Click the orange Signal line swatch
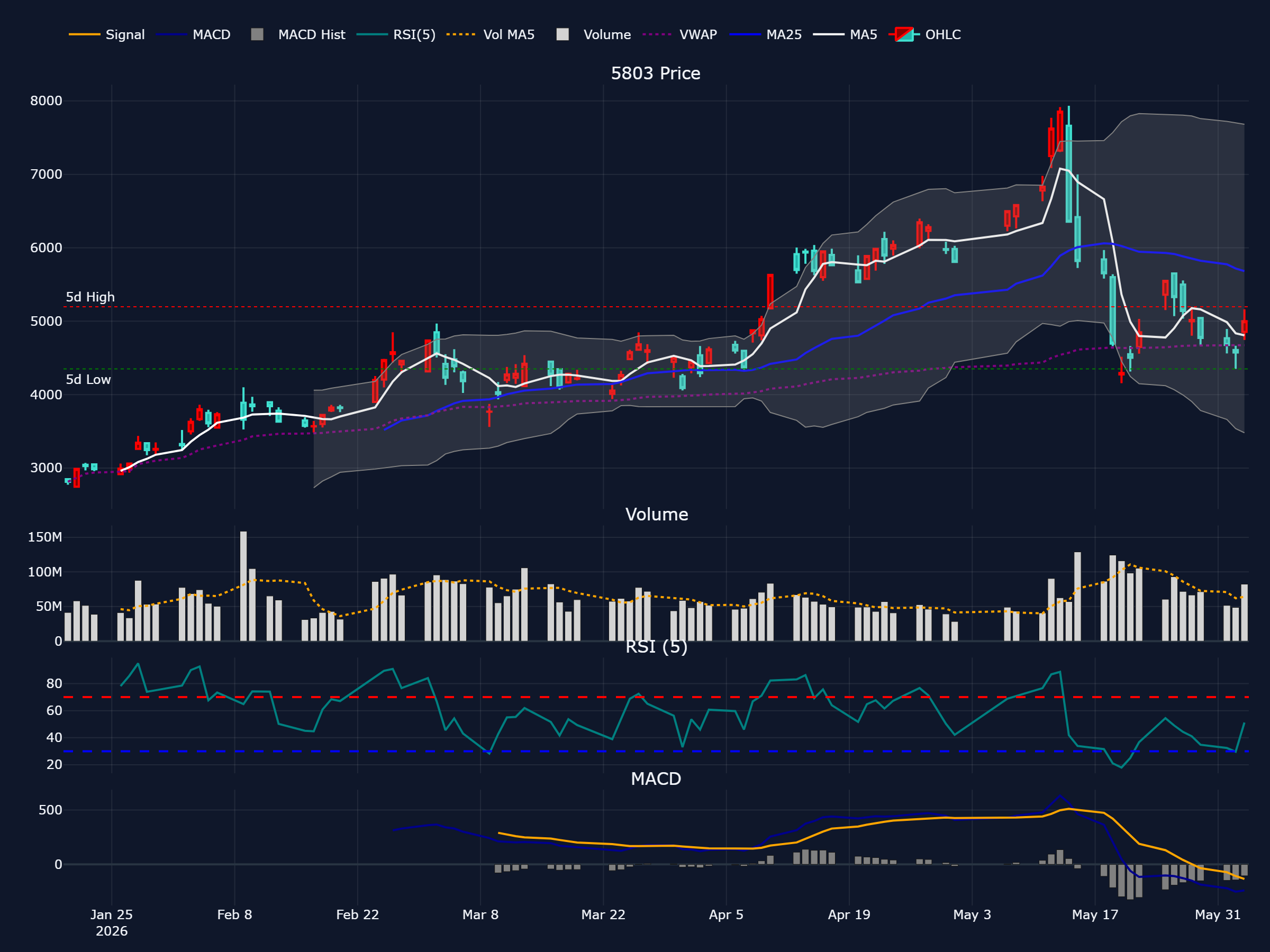This screenshot has width=1270, height=952. click(x=84, y=34)
